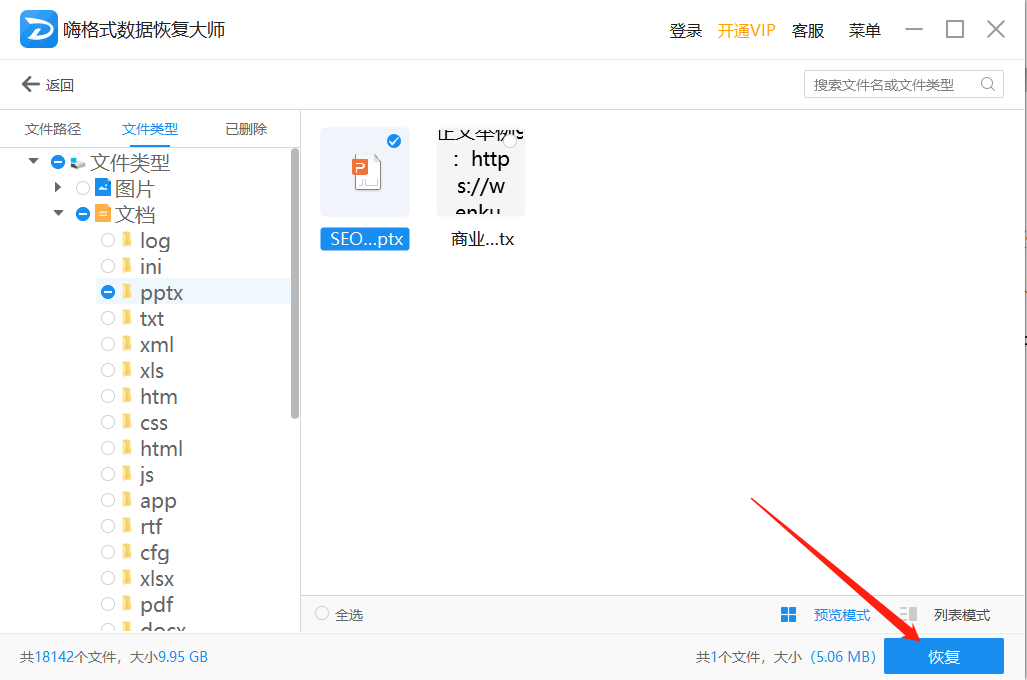Open the 商业...tx file thumbnail
The width and height of the screenshot is (1027, 680).
(481, 172)
